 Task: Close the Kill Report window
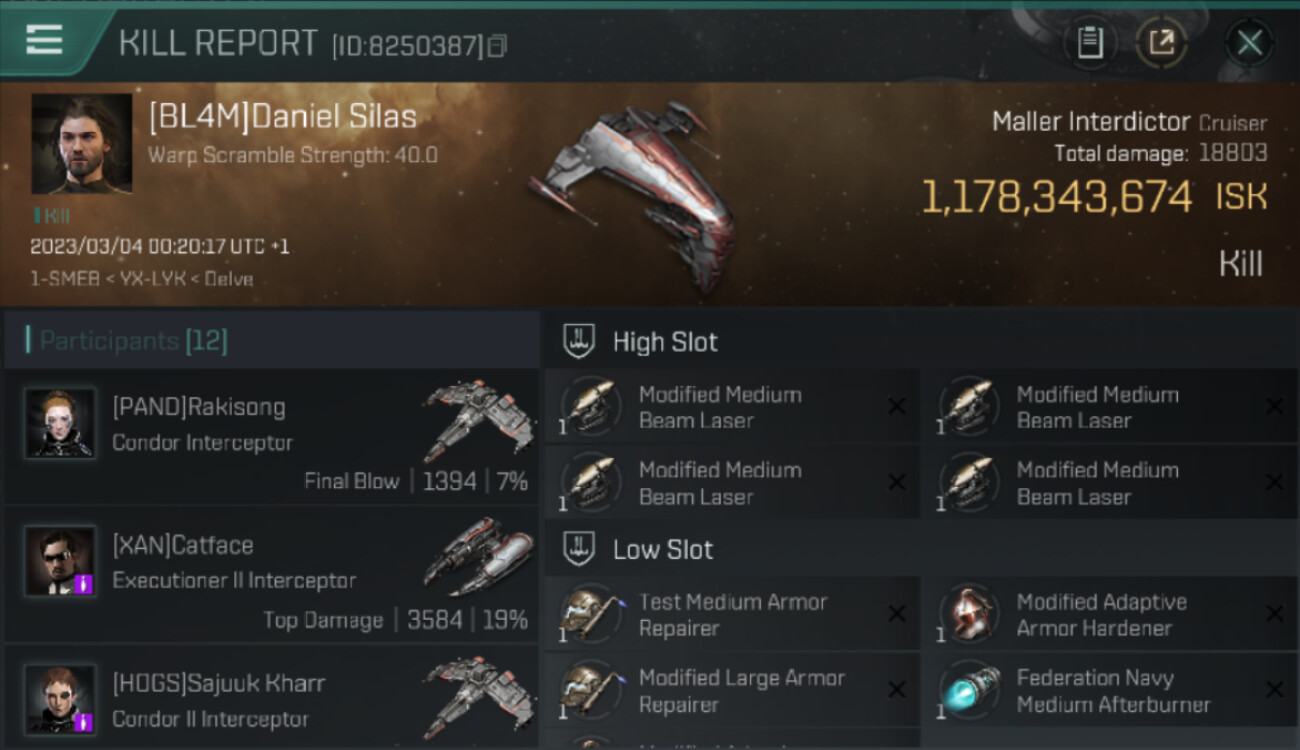click(x=1249, y=43)
